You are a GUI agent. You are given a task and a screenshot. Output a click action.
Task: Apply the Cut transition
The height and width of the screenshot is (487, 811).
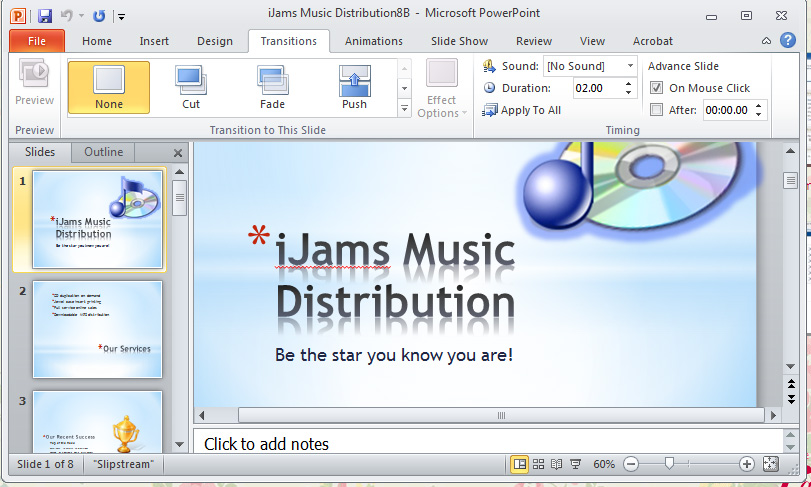[x=191, y=87]
